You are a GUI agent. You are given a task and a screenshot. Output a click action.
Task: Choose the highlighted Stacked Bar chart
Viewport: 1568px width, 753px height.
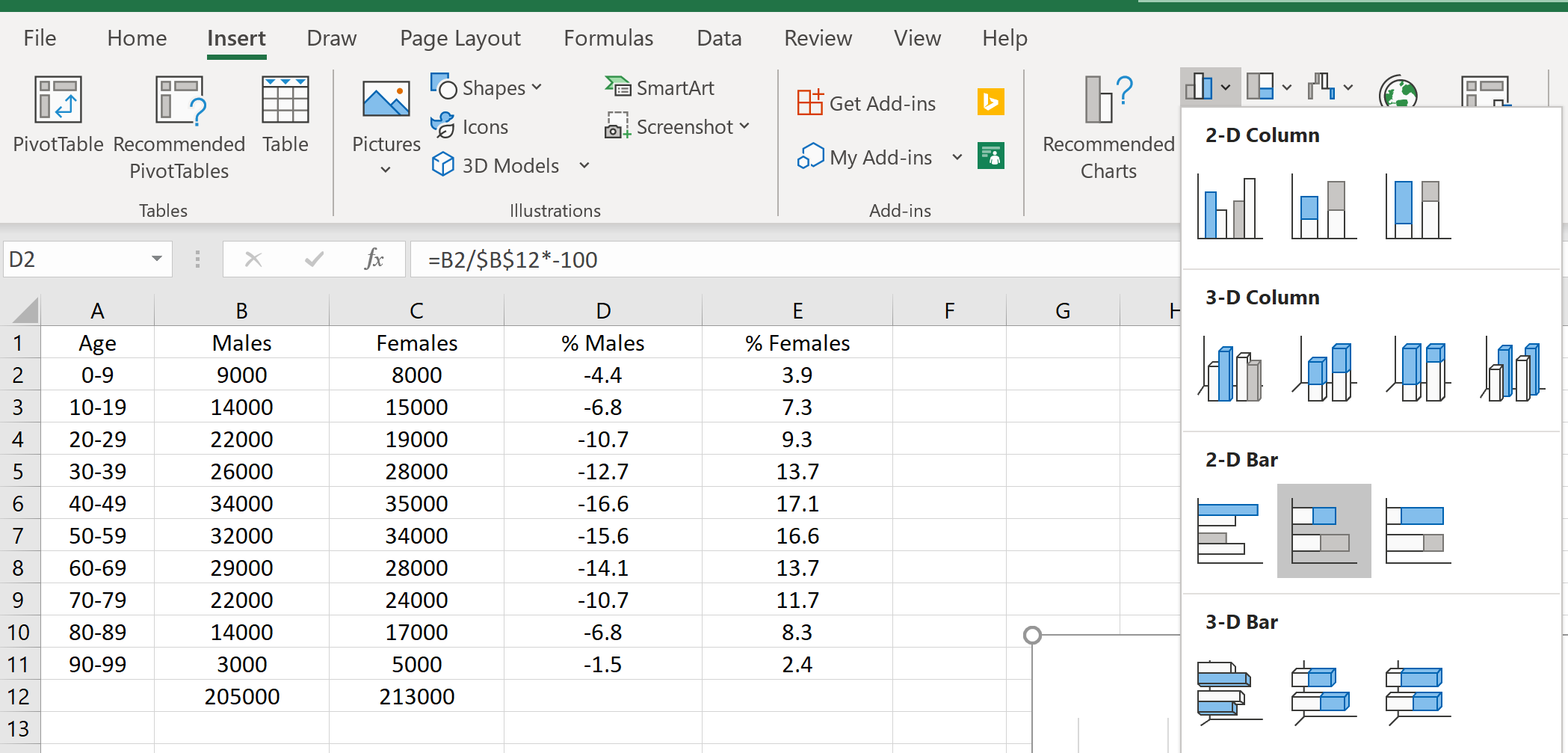click(x=1323, y=530)
